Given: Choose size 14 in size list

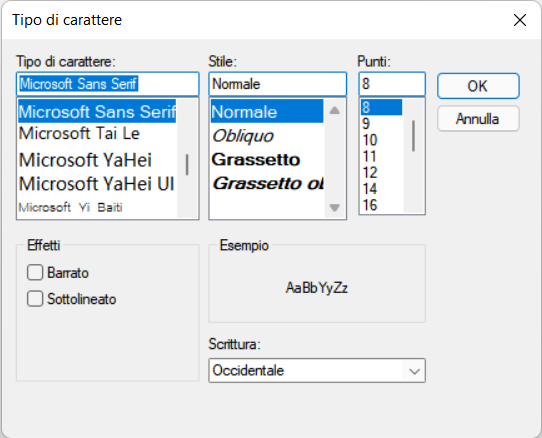Looking at the screenshot, I should (381, 189).
